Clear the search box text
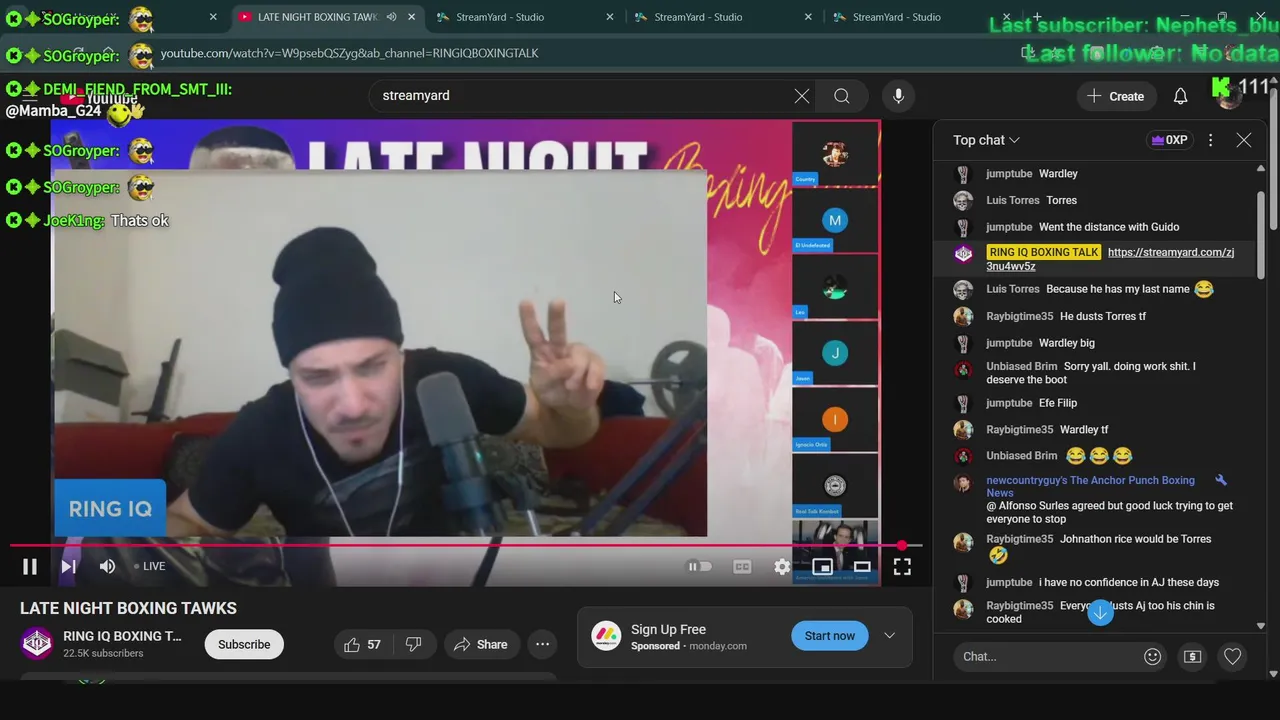The height and width of the screenshot is (720, 1280). pyautogui.click(x=802, y=96)
